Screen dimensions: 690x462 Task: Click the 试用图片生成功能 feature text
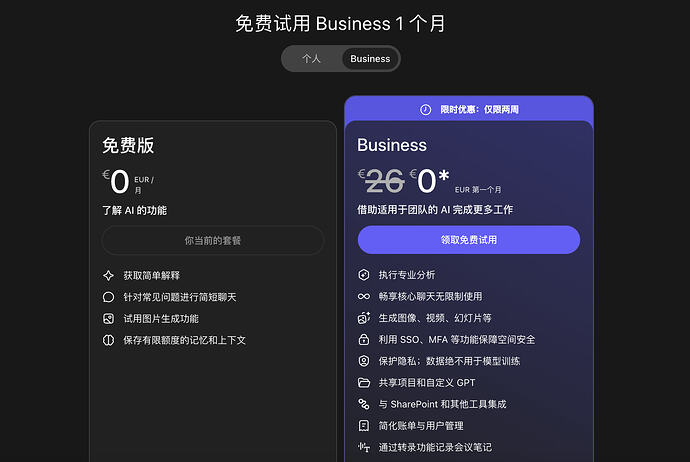[x=161, y=319]
